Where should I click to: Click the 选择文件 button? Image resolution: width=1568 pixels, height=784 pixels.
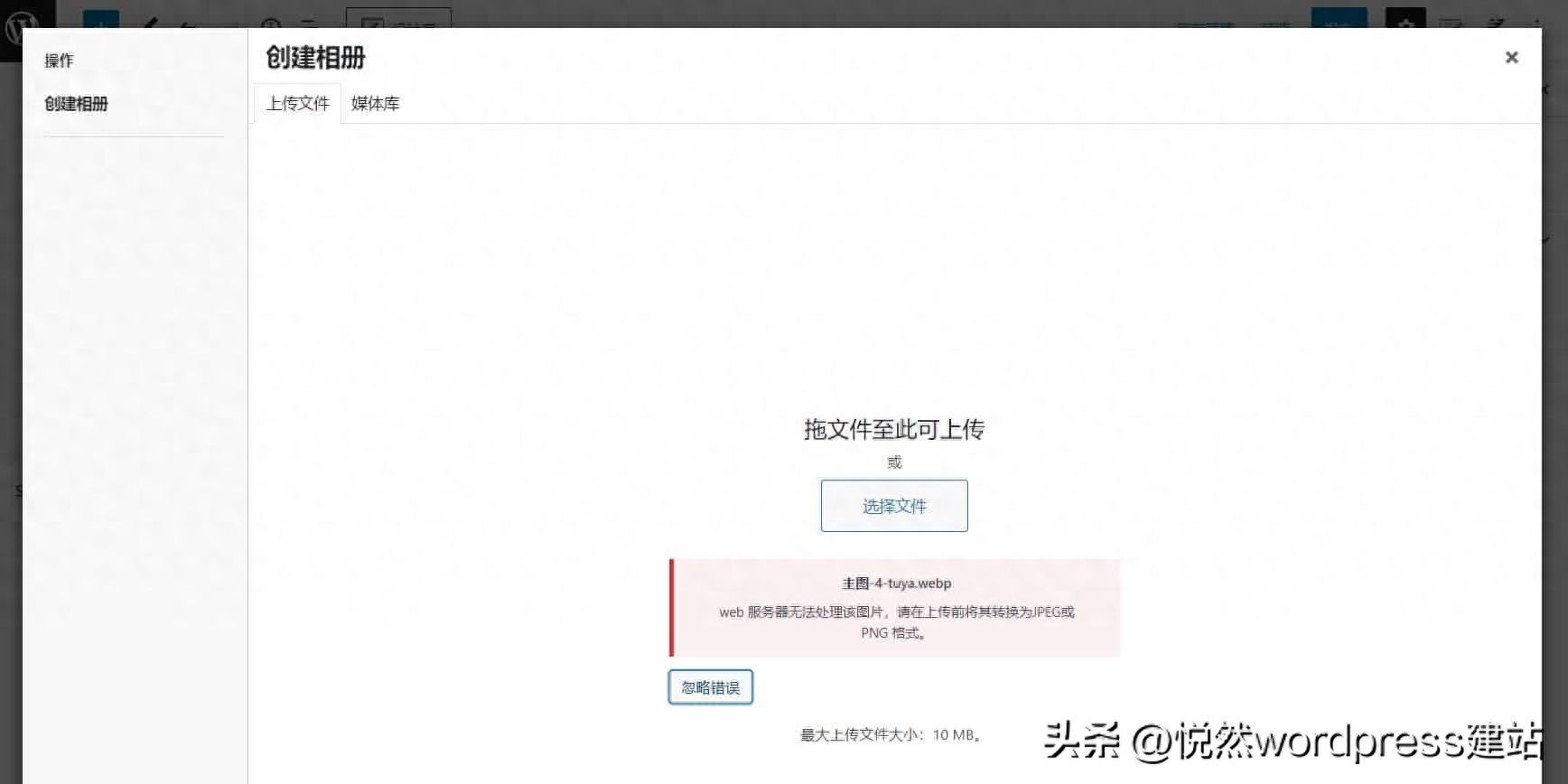pyautogui.click(x=893, y=506)
